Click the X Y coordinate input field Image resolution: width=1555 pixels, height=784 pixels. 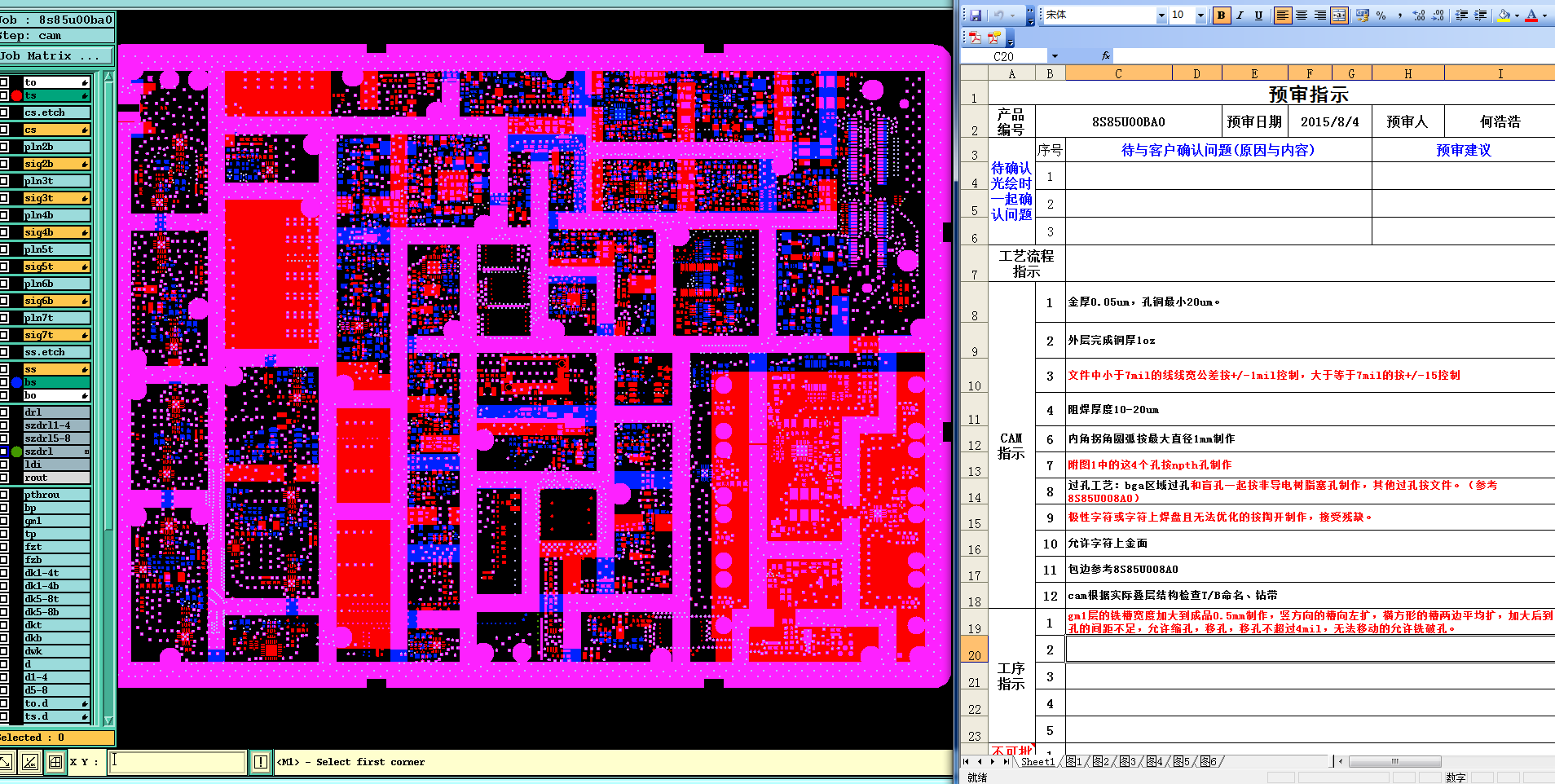pyautogui.click(x=177, y=762)
